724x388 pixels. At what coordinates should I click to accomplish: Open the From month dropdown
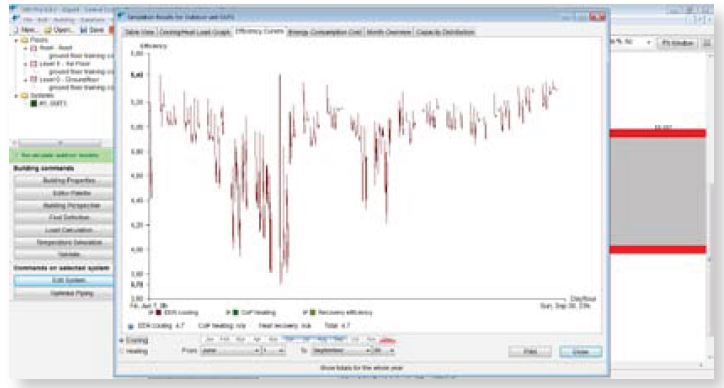click(x=230, y=351)
